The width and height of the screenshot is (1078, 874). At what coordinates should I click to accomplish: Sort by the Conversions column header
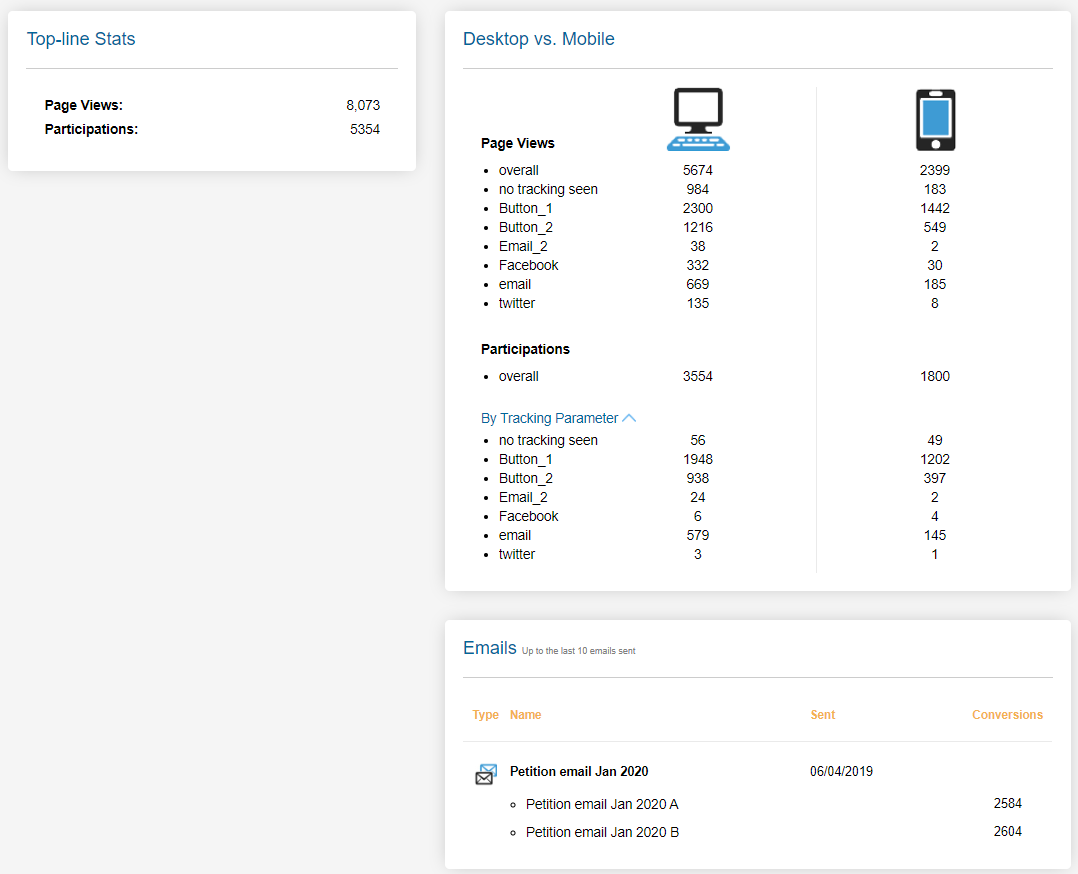pyautogui.click(x=1007, y=714)
